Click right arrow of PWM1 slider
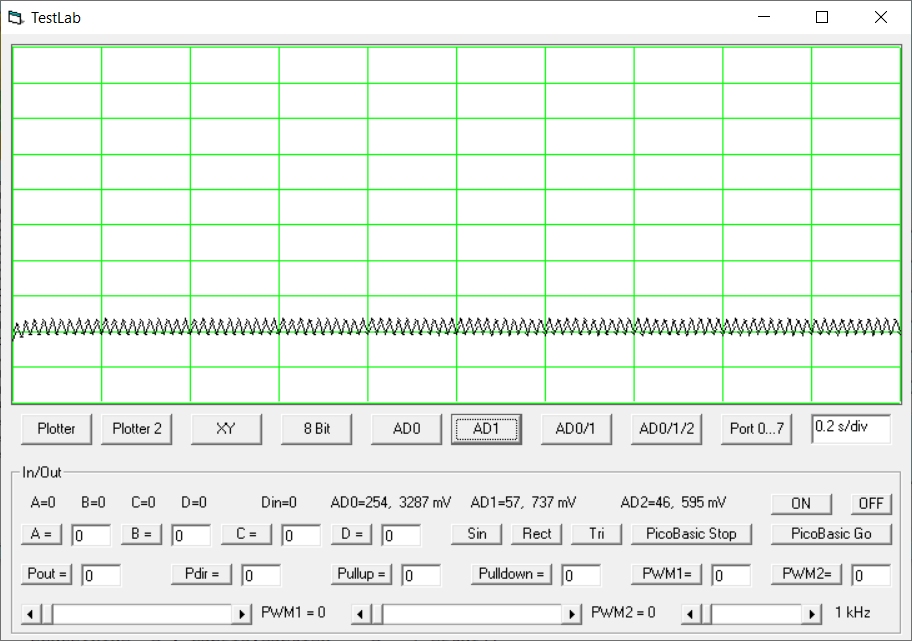912x641 pixels. (x=242, y=613)
